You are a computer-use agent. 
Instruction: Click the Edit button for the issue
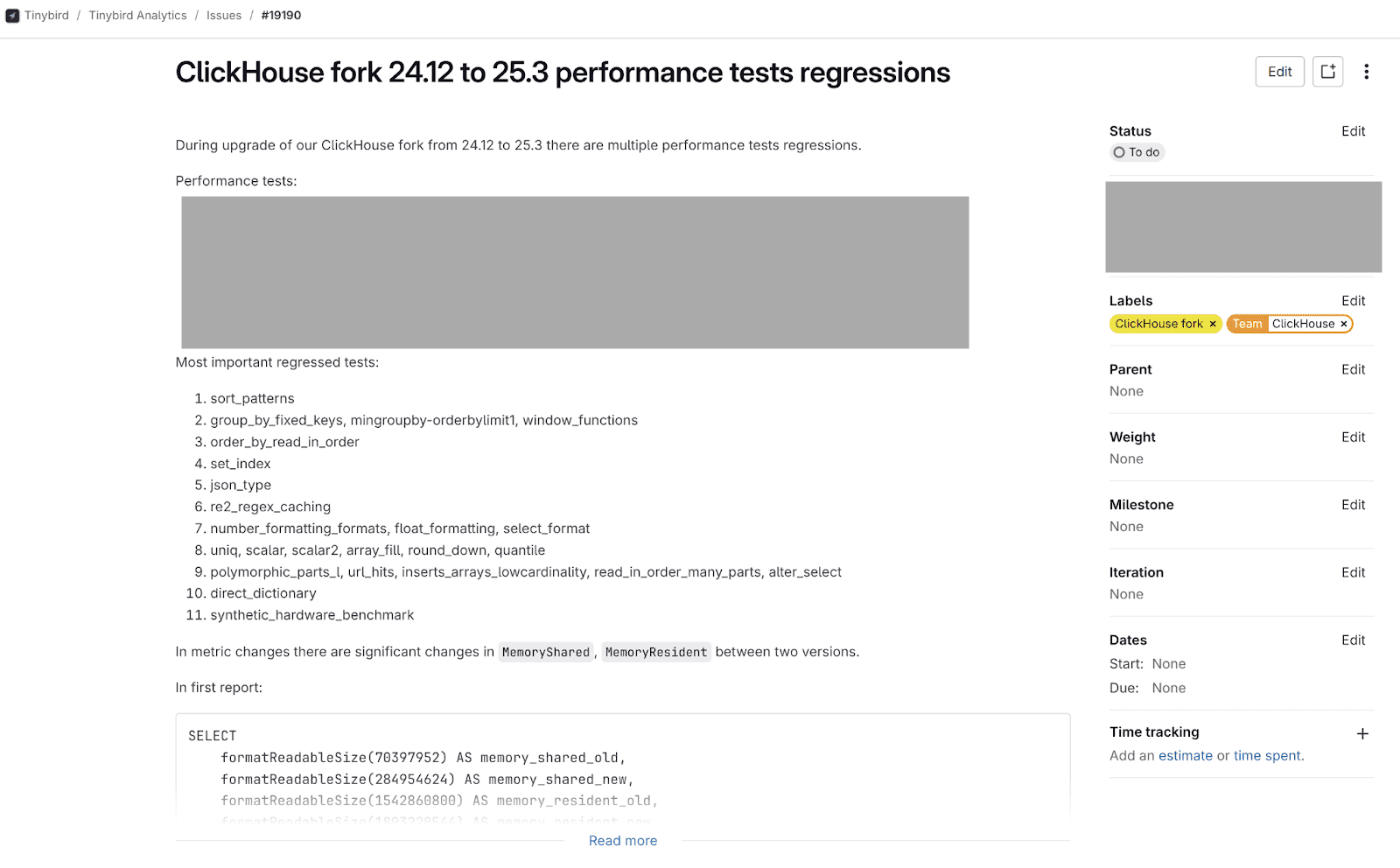click(1279, 72)
